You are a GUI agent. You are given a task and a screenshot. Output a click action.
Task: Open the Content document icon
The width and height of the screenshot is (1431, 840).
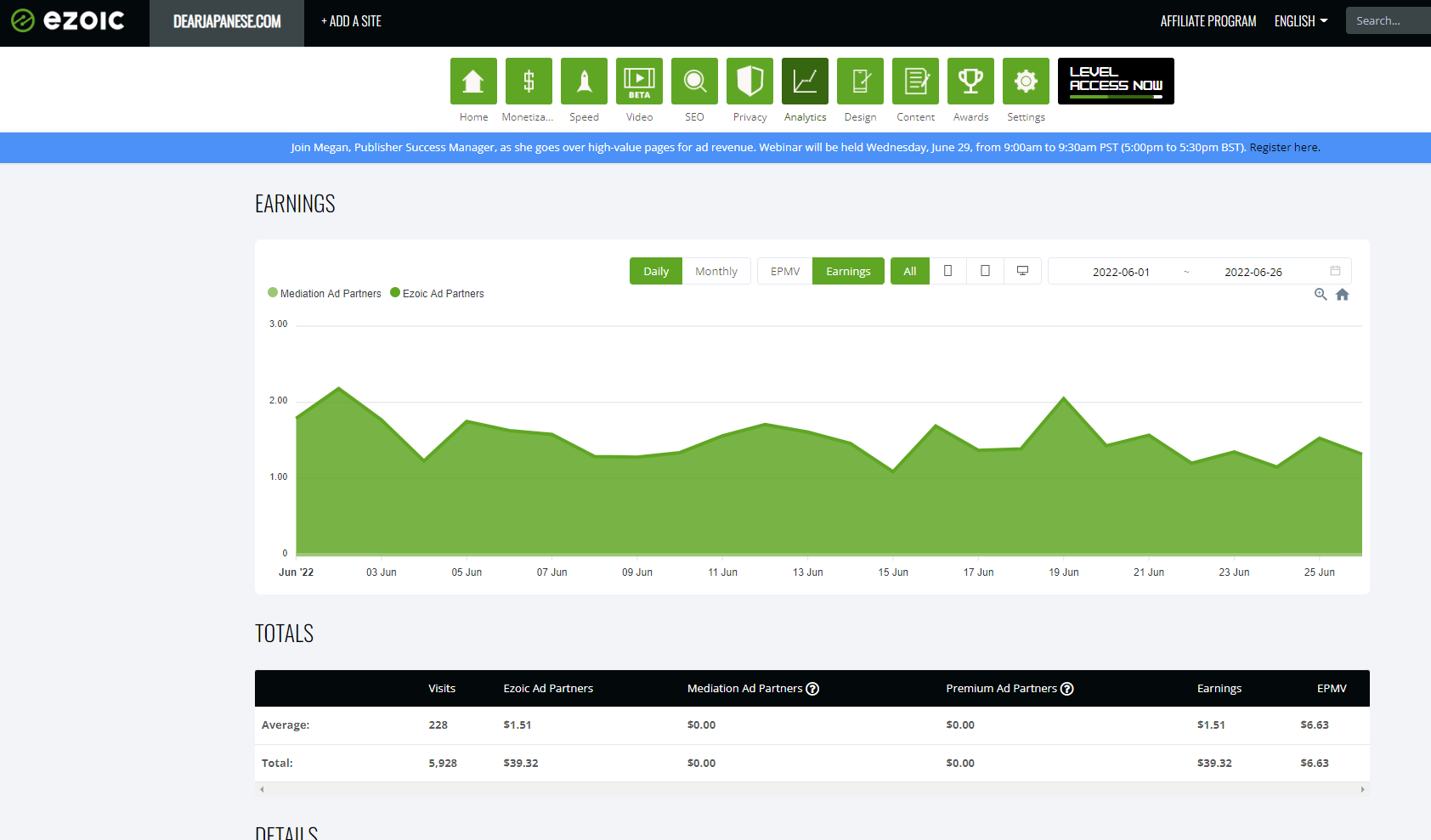[915, 82]
